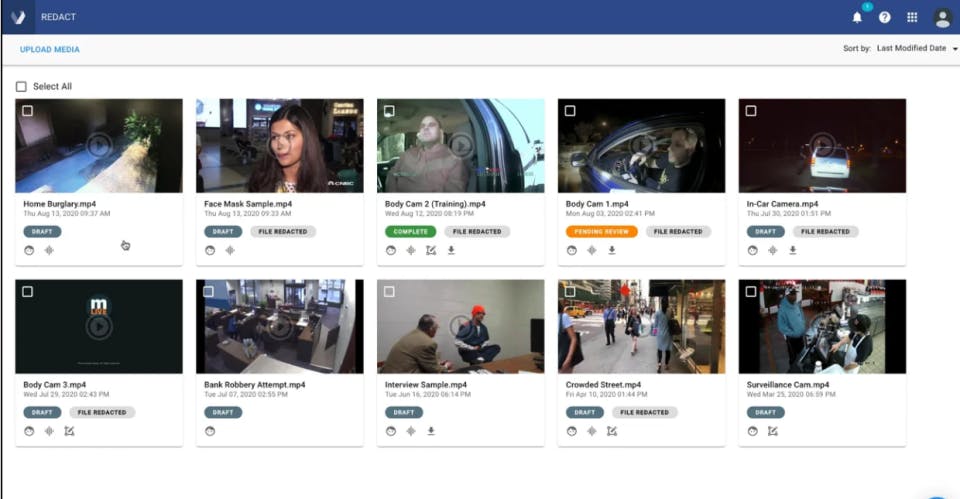Open the help question mark icon
The height and width of the screenshot is (499, 960).
pos(885,17)
